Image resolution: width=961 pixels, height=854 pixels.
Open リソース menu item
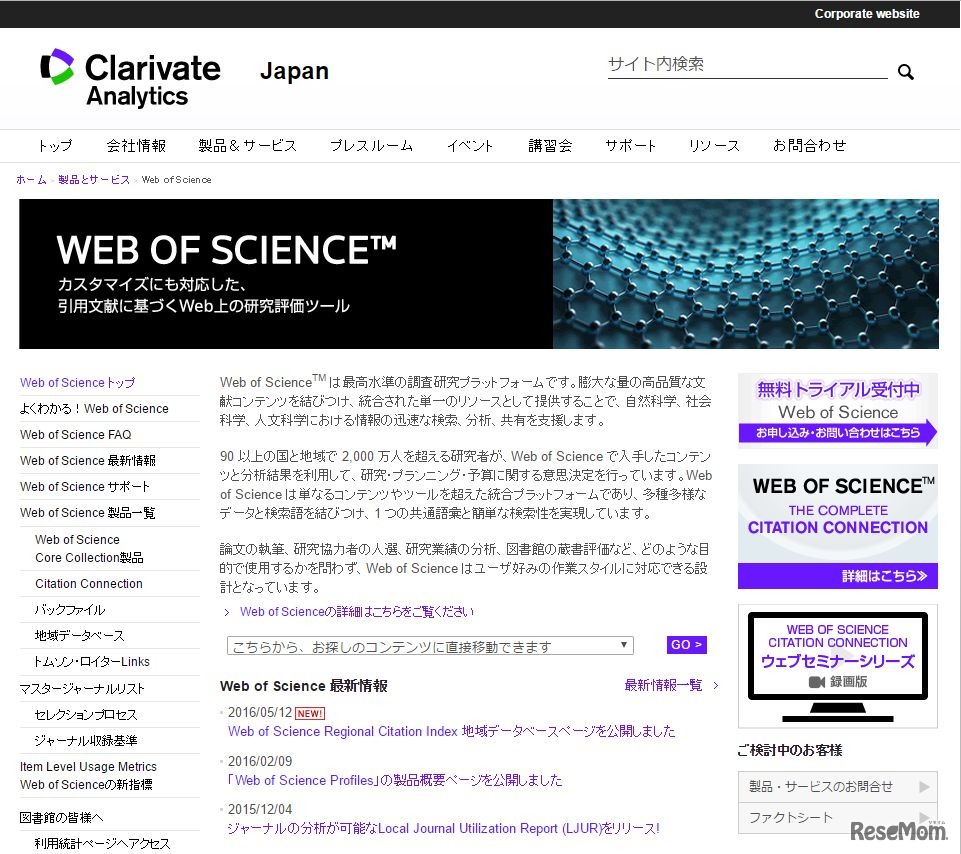tap(714, 146)
